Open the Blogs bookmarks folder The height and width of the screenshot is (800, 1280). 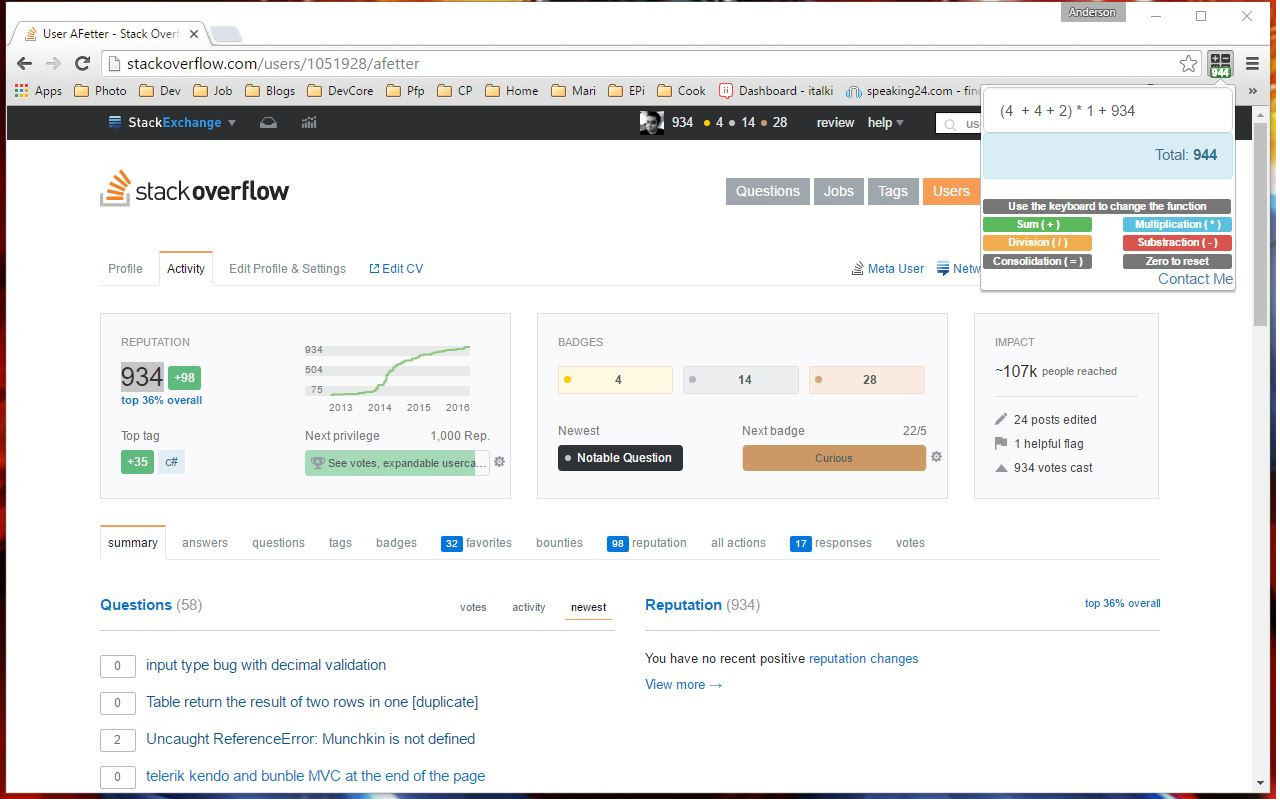pos(269,90)
